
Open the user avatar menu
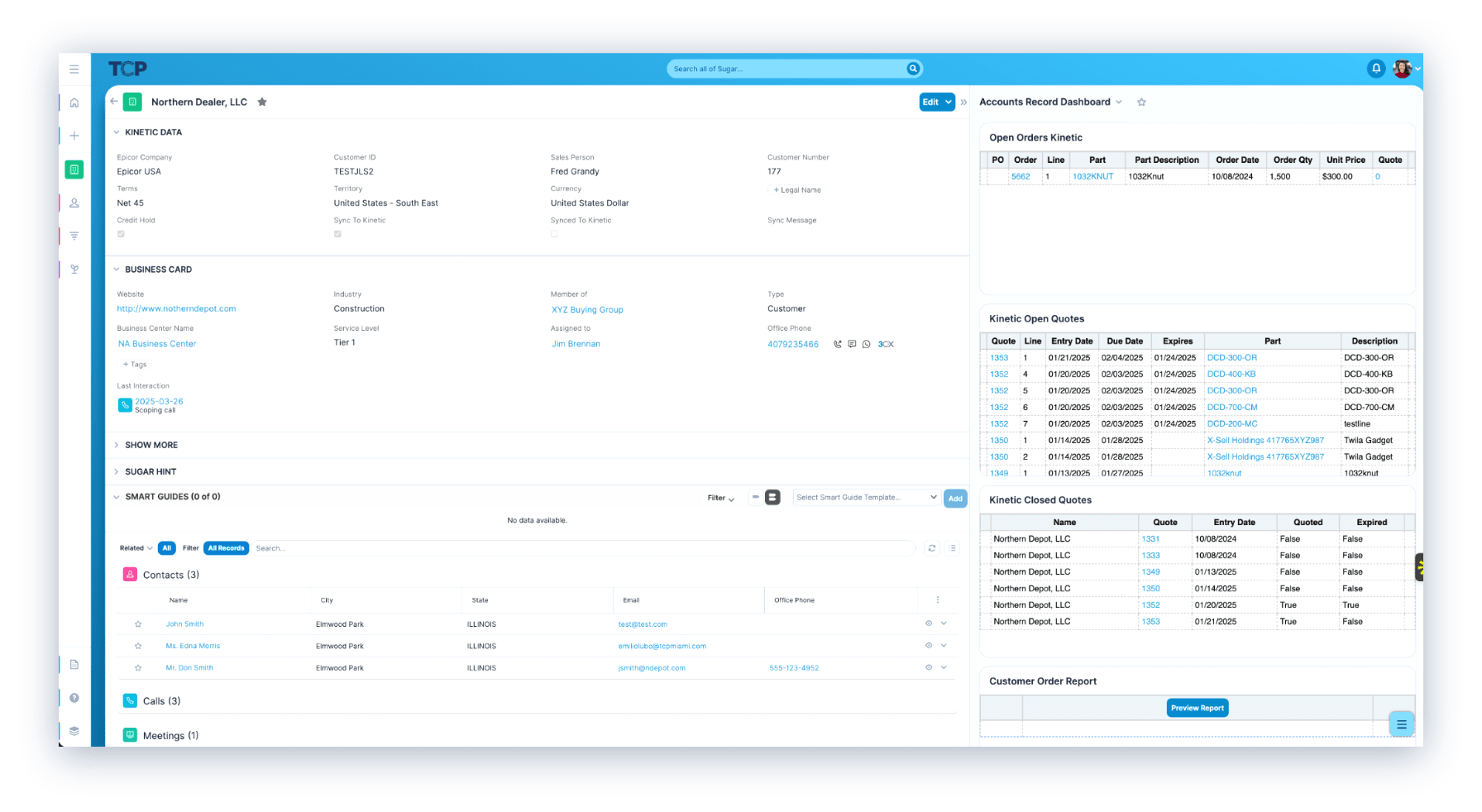pyautogui.click(x=1402, y=69)
